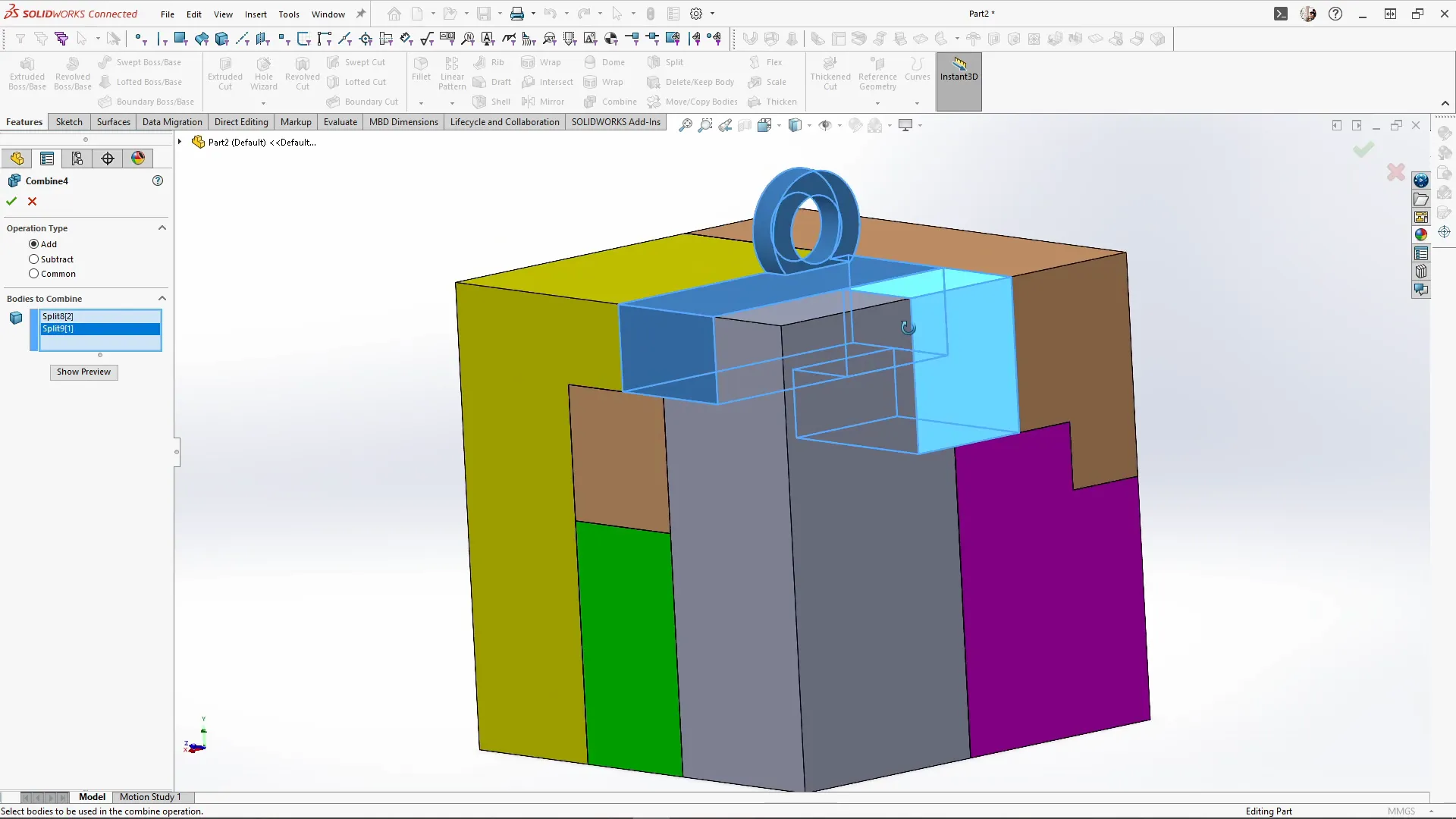Expand the Part2 feature tree arrow
The height and width of the screenshot is (819, 1456).
(180, 142)
